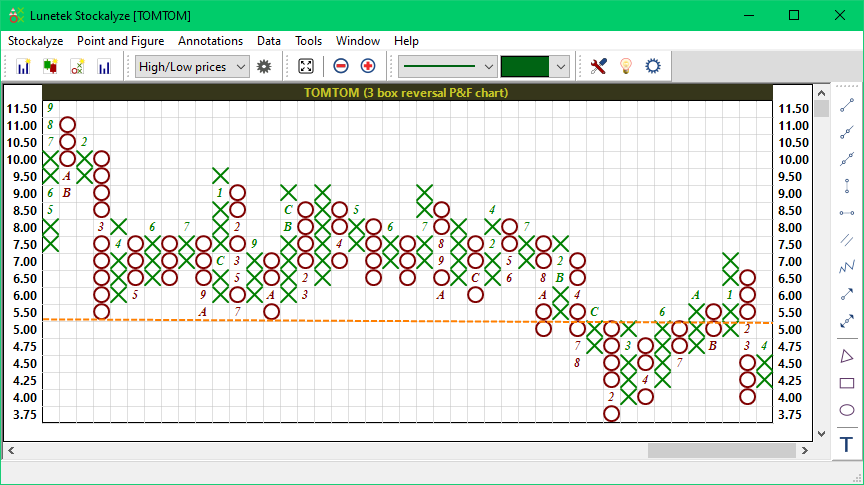
Task: Select the single arrow annotation tool
Action: click(847, 295)
